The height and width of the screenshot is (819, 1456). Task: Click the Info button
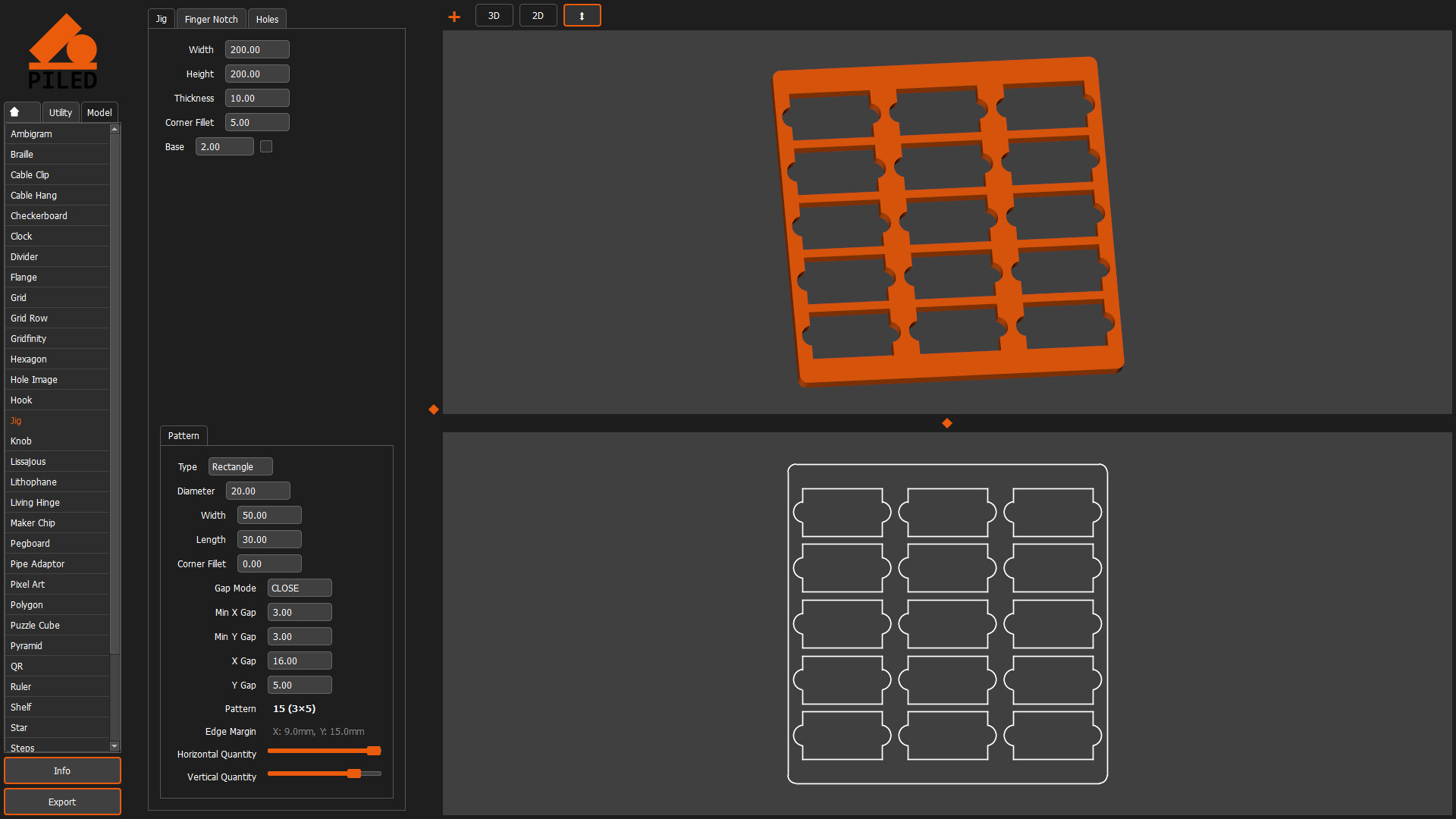tap(62, 770)
